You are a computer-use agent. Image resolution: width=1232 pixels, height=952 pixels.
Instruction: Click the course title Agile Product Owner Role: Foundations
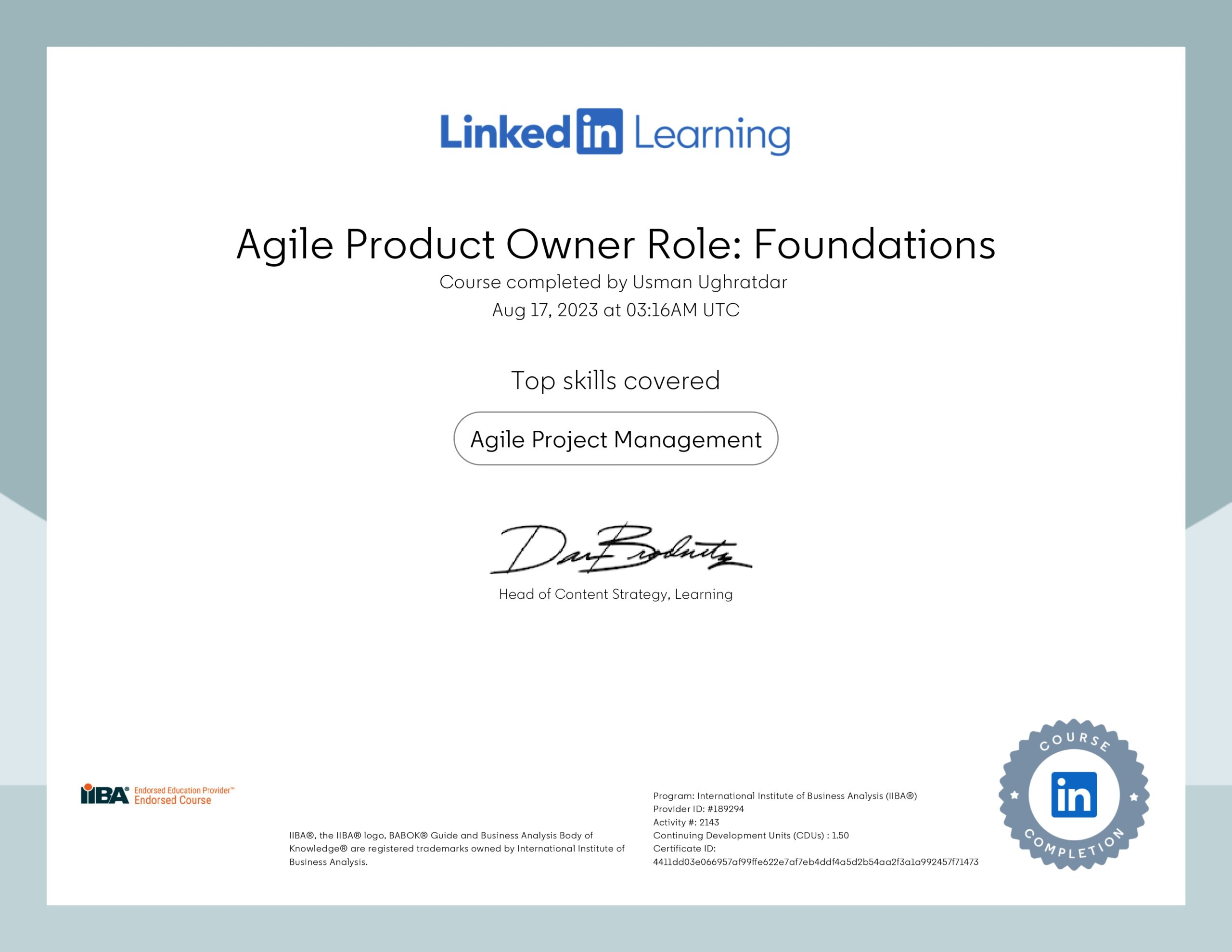(616, 245)
